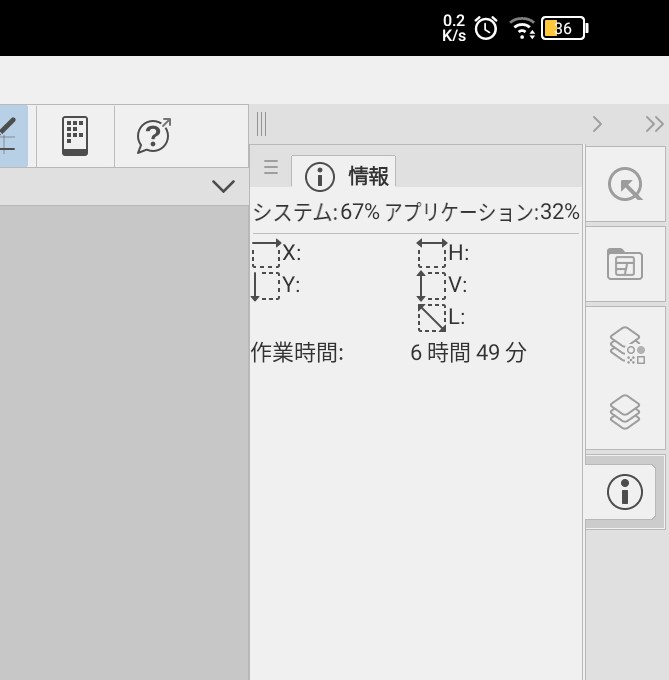Click the 作業時間 work time label
This screenshot has width=669, height=680.
coord(297,352)
